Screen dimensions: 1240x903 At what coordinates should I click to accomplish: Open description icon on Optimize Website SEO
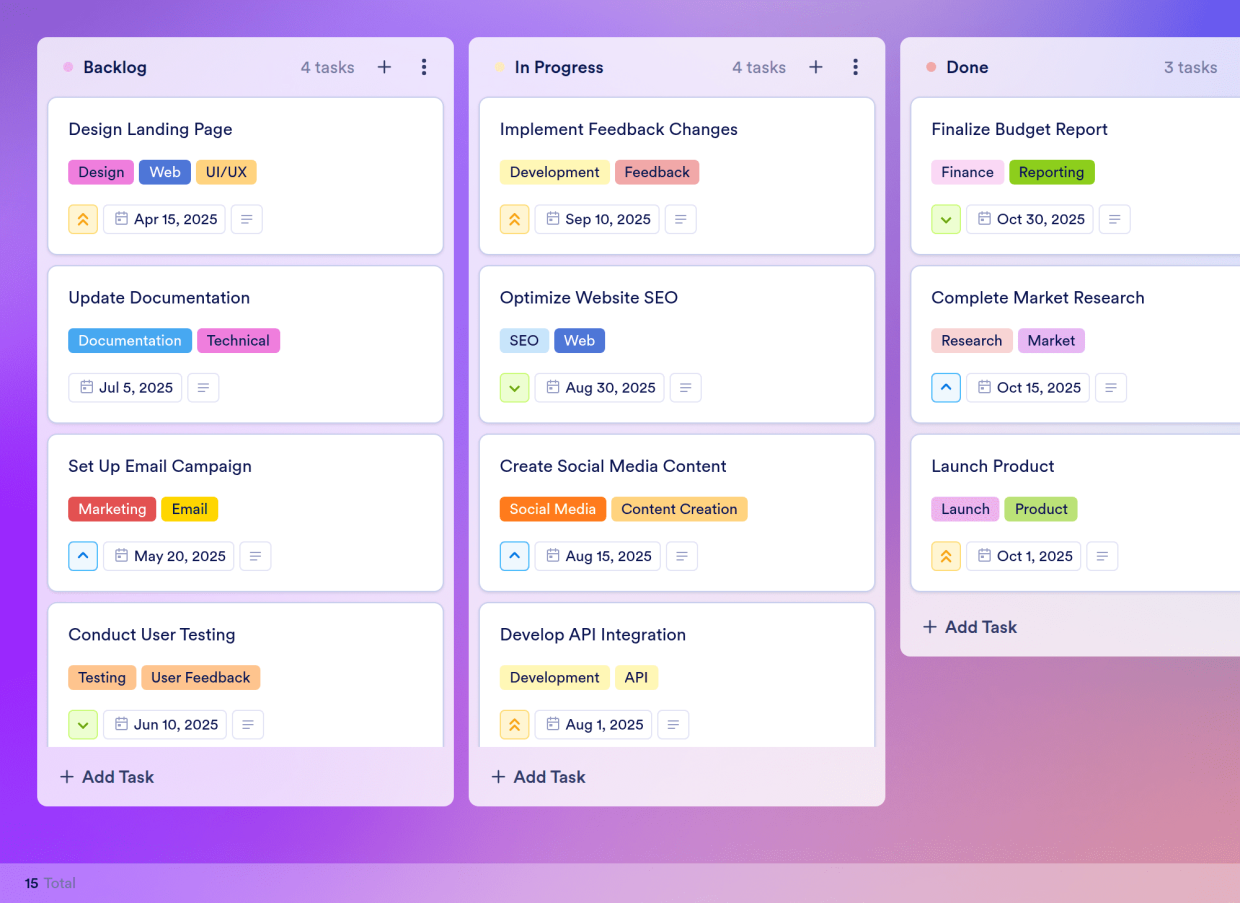click(x=685, y=387)
